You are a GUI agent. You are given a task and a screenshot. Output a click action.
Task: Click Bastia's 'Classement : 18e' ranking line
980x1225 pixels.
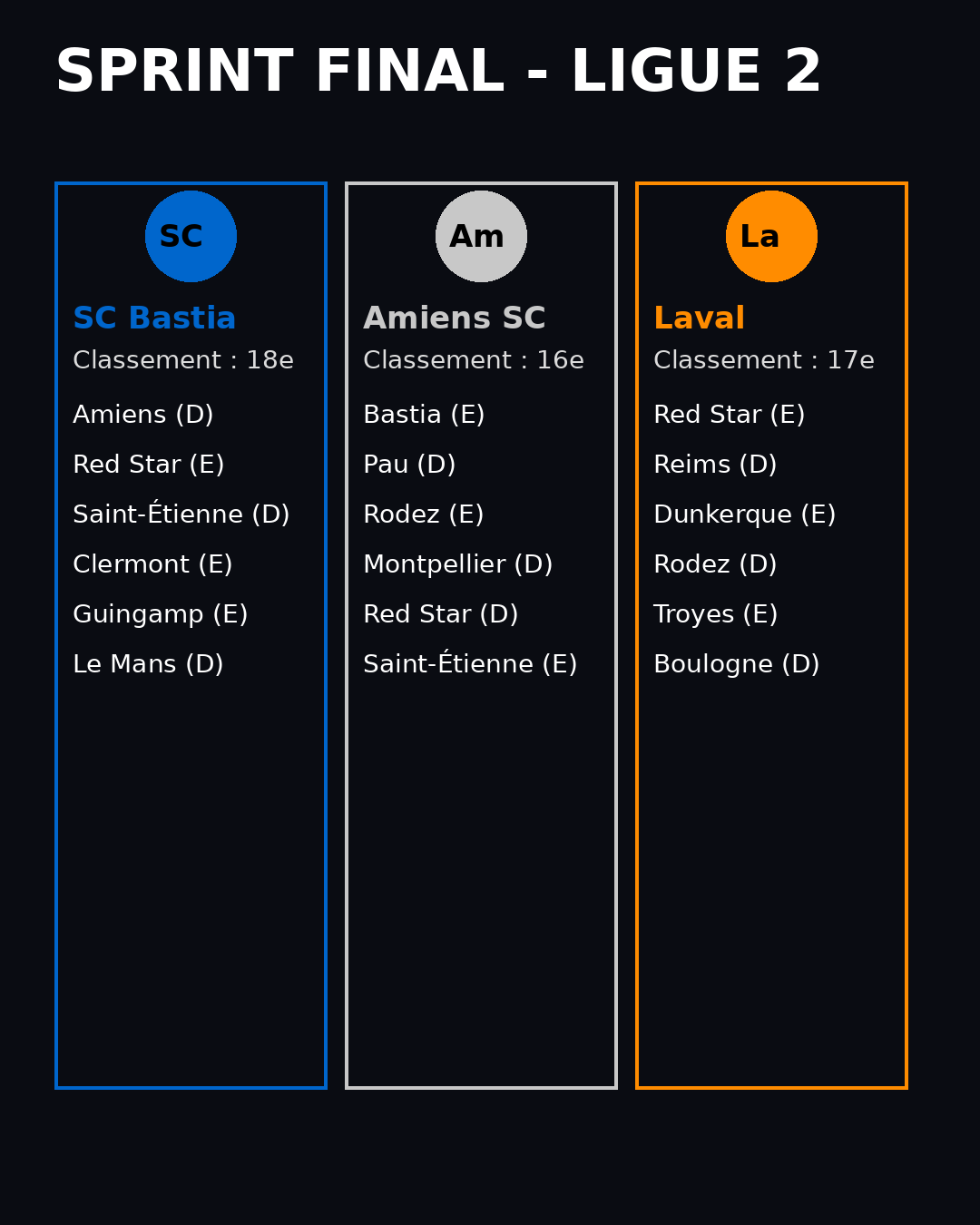coord(183,360)
